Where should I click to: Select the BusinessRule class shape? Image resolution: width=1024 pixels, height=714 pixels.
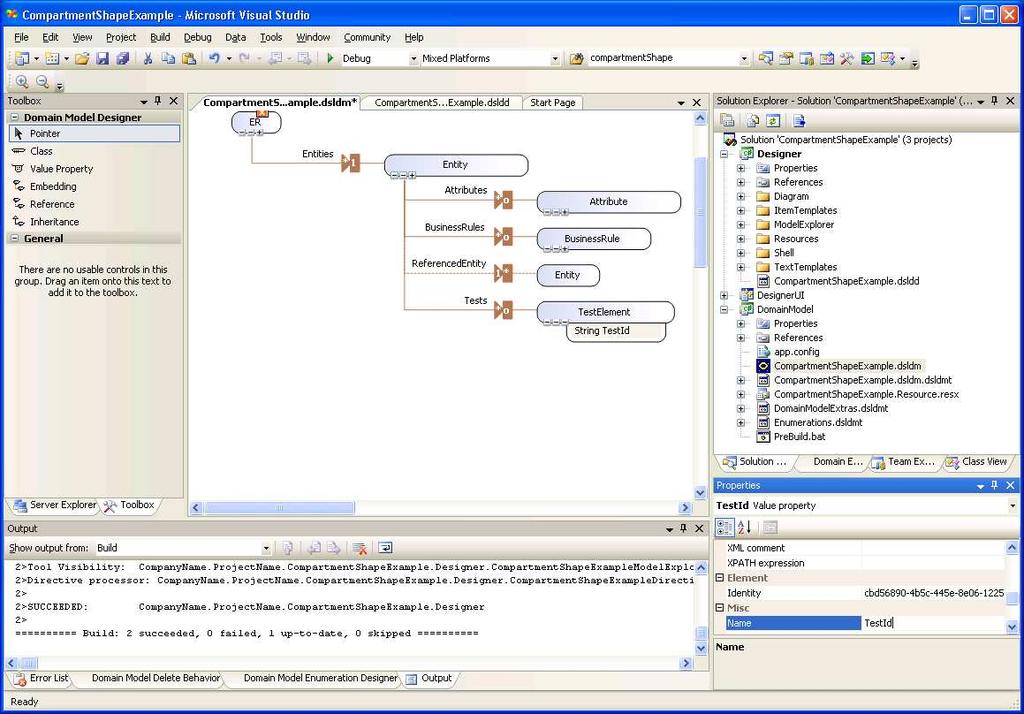click(x=594, y=238)
